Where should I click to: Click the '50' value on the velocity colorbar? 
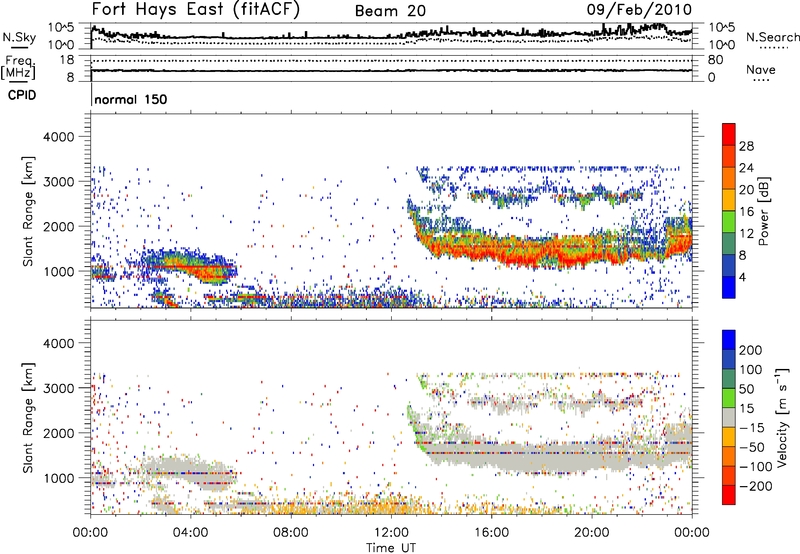(746, 389)
